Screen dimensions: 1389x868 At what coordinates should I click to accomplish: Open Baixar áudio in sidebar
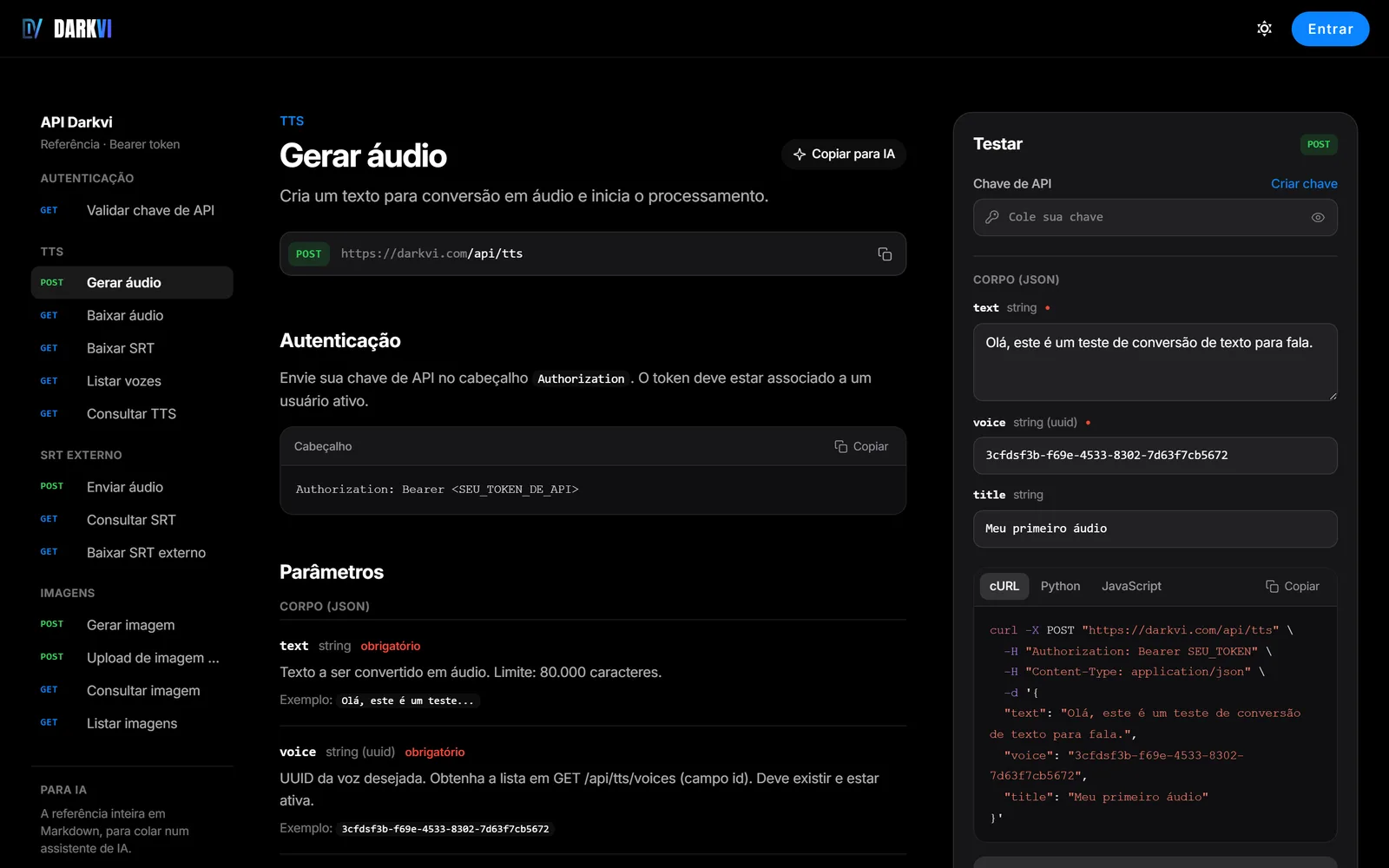tap(132, 315)
